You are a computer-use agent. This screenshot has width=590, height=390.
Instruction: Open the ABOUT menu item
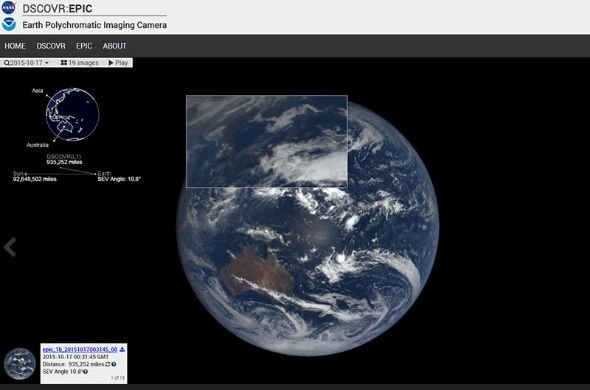(x=114, y=46)
